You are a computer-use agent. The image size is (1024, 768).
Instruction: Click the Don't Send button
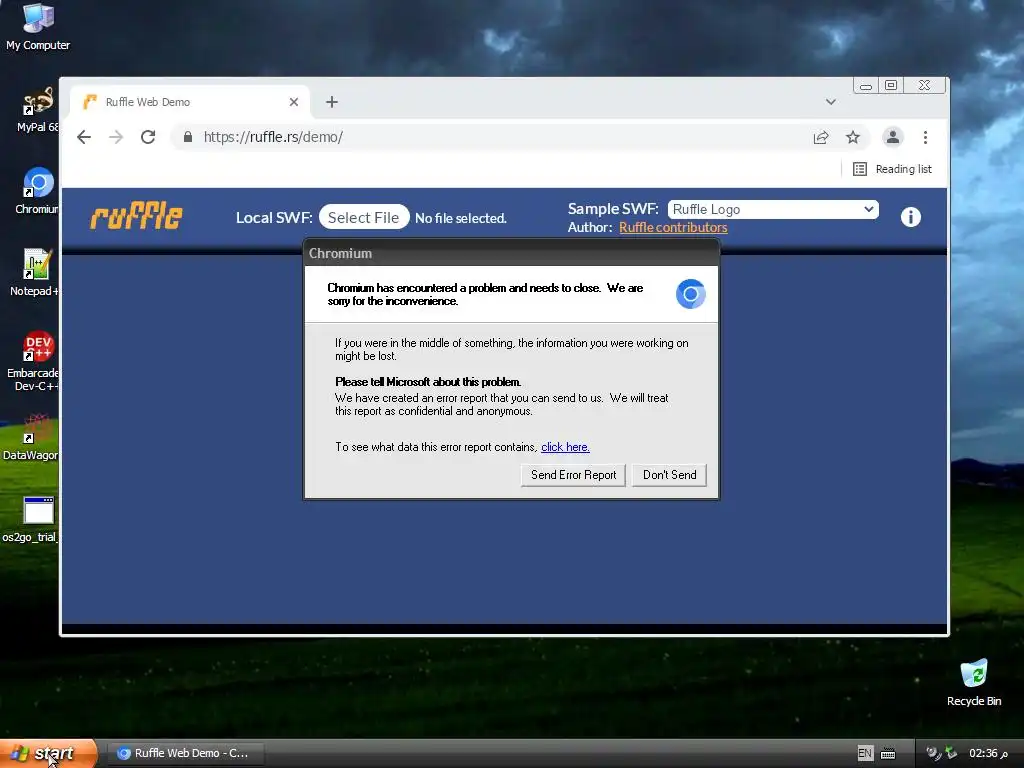pyautogui.click(x=669, y=475)
